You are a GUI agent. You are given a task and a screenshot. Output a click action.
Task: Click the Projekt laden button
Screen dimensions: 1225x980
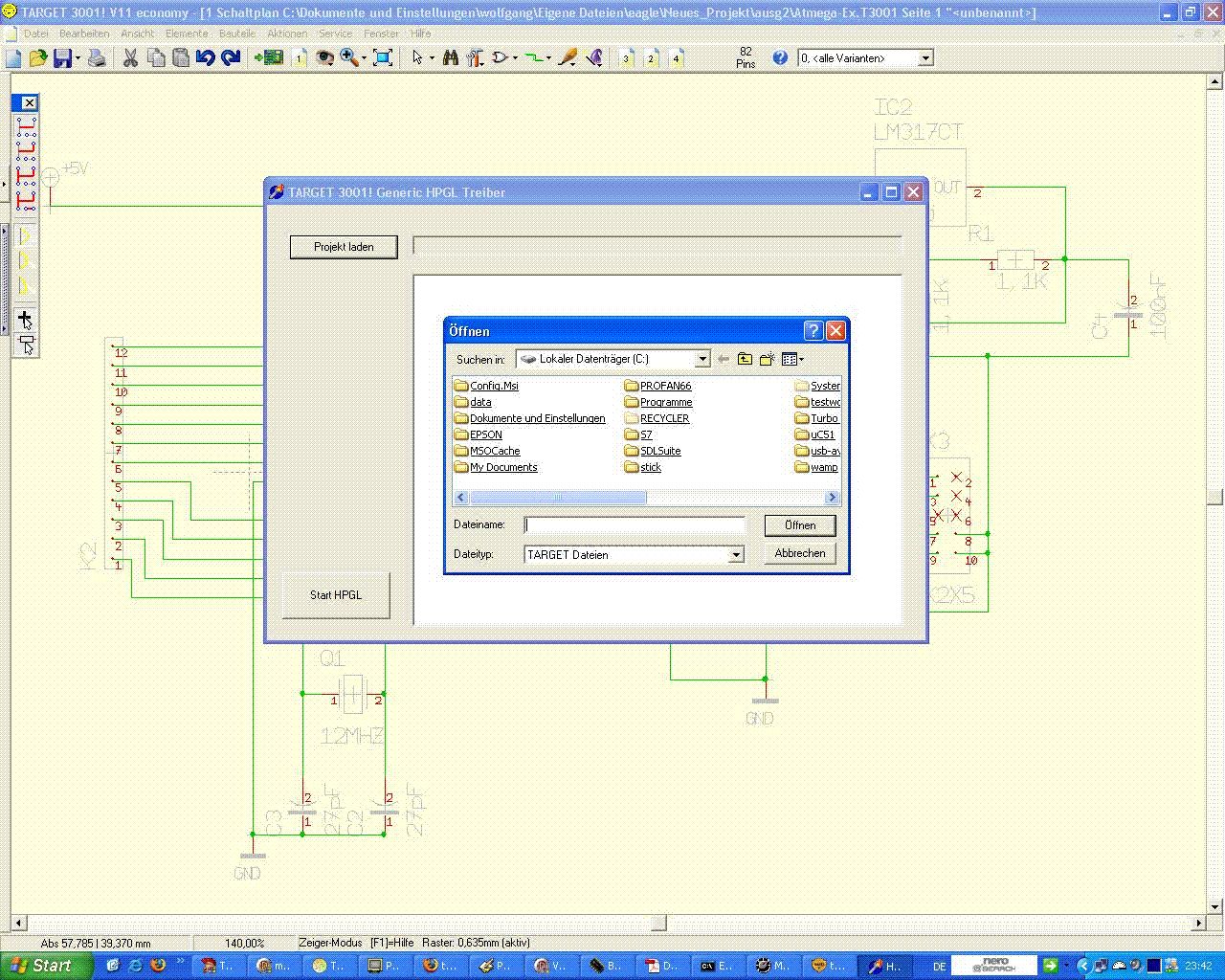[x=344, y=247]
